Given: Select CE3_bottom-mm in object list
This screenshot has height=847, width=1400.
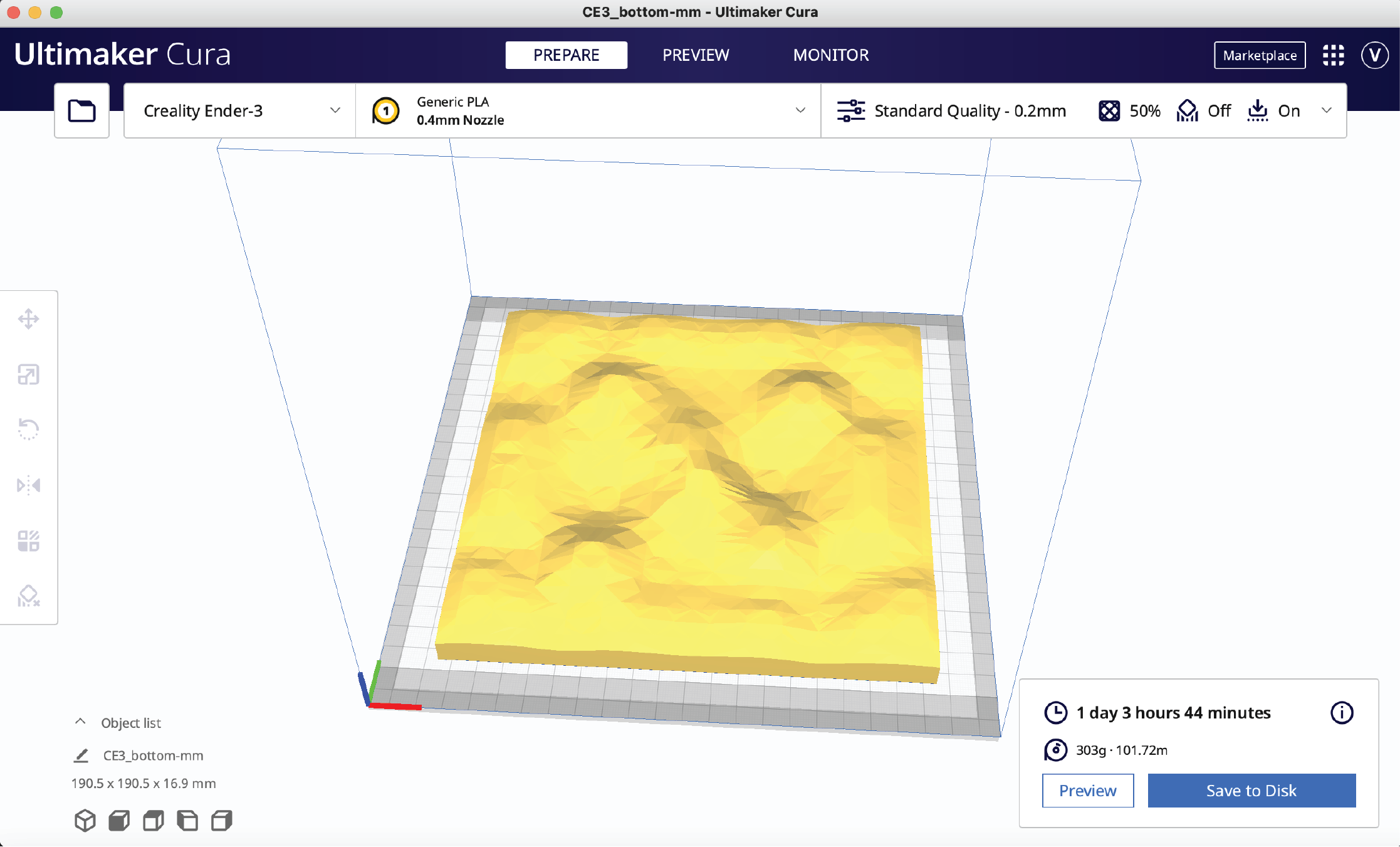Looking at the screenshot, I should pyautogui.click(x=153, y=755).
